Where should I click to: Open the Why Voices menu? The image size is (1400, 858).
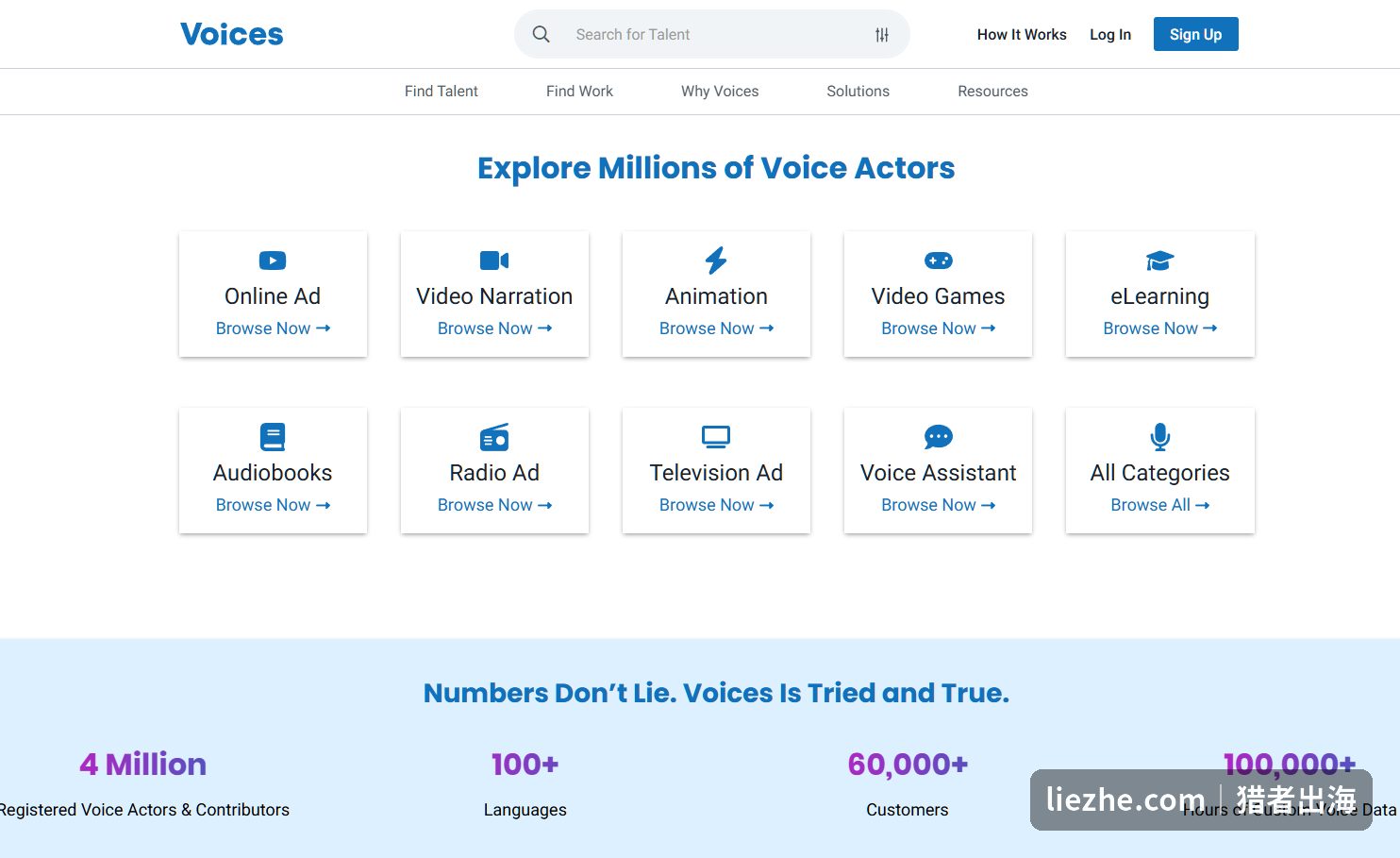pos(720,92)
